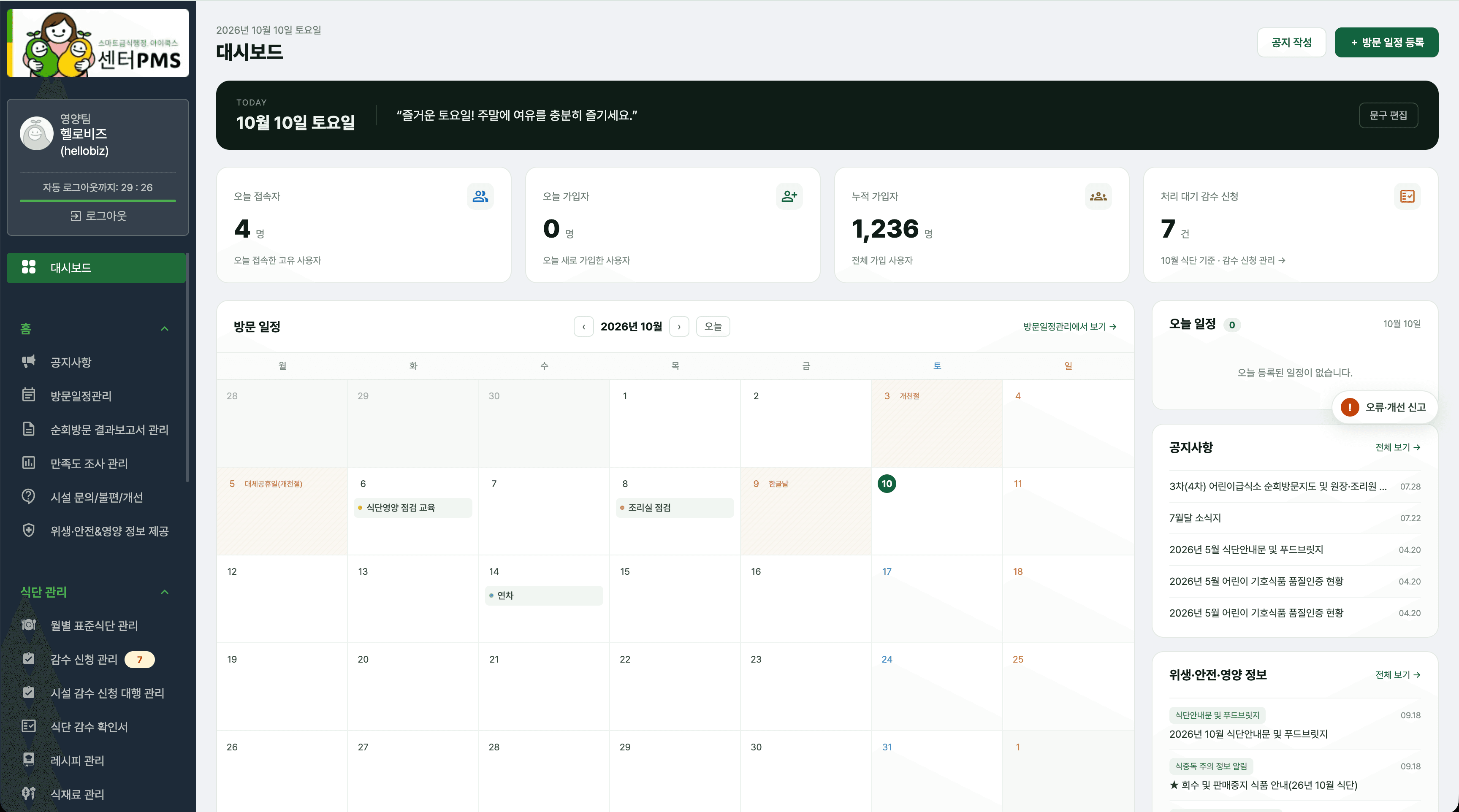Collapse the 식단 관리 sidebar section

pyautogui.click(x=165, y=592)
